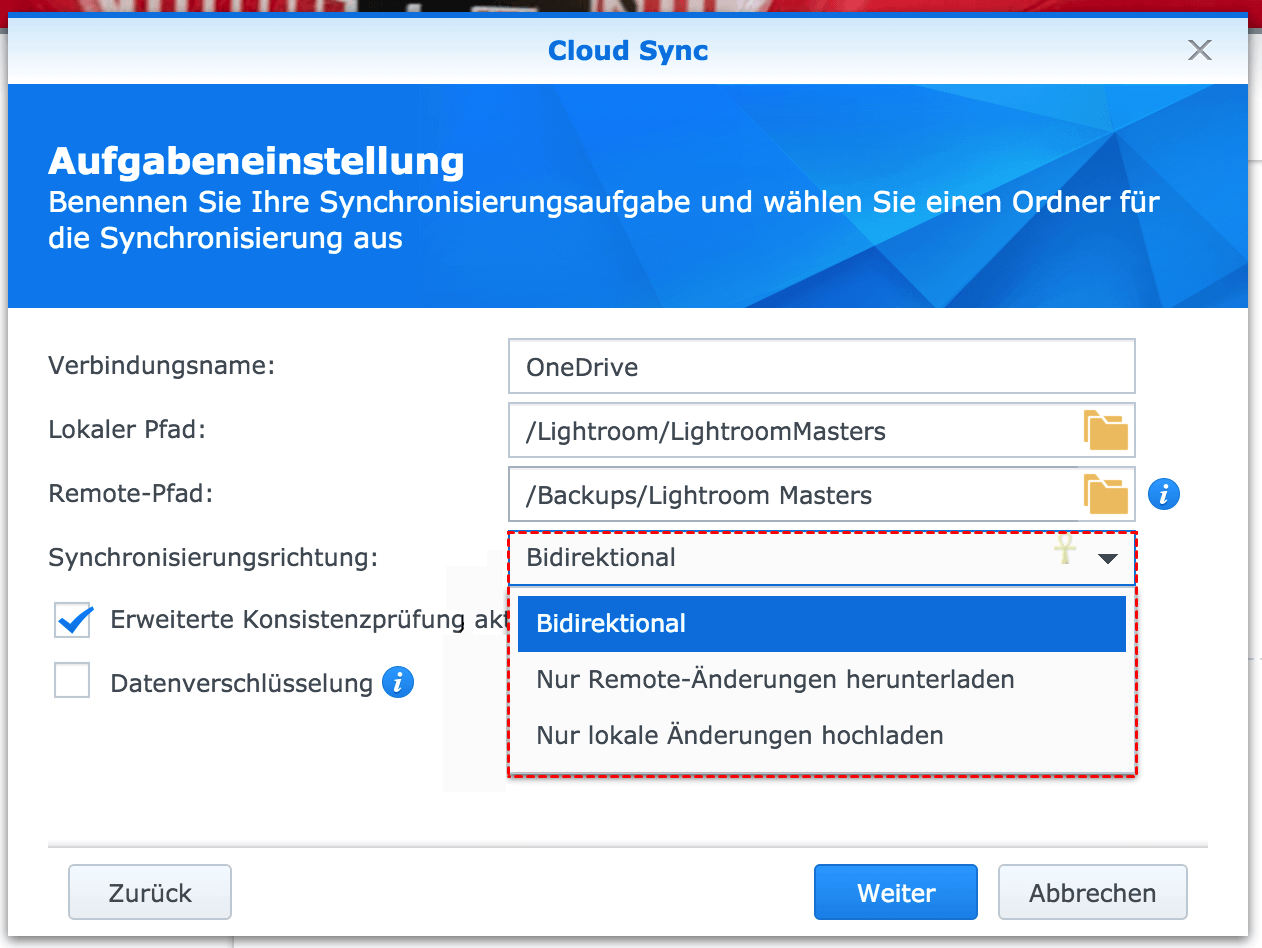
Task: Click the Aufgabeneinstellung heading
Action: [x=256, y=161]
